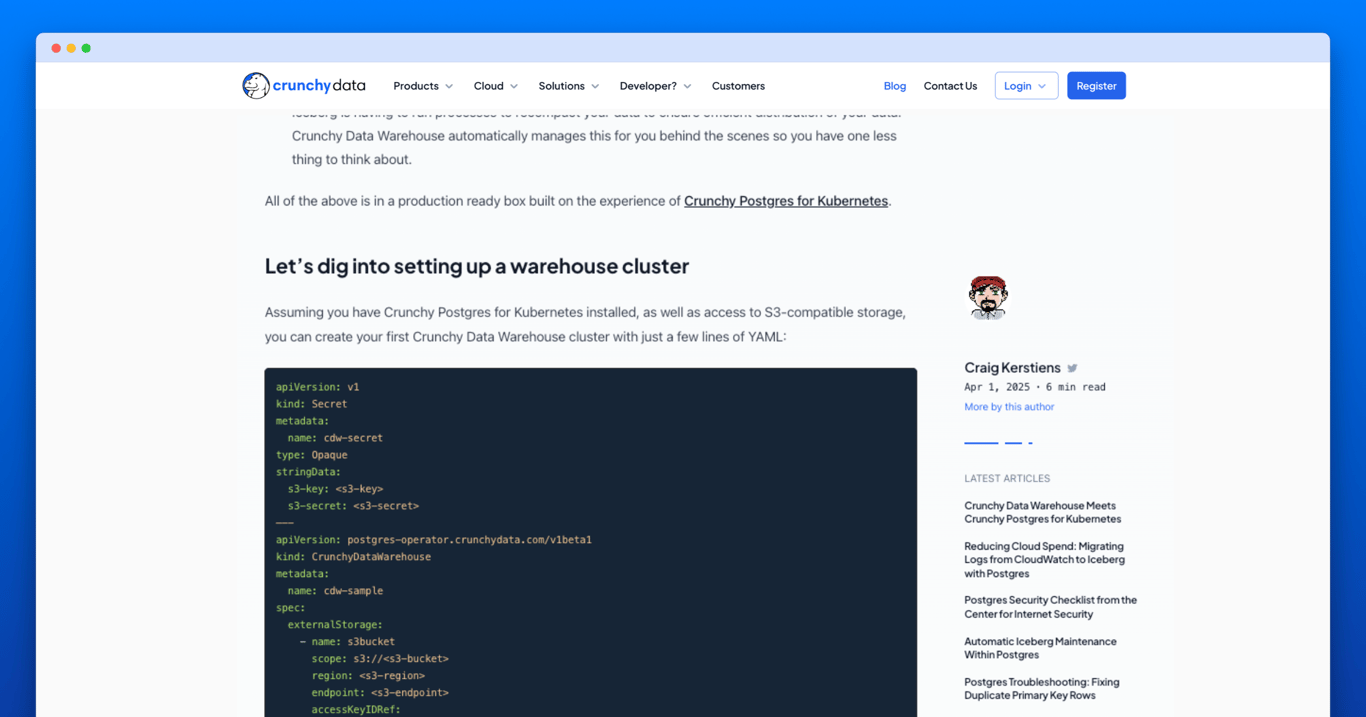Open article Reducing Cloud Spend: Migrating Logs

[1044, 560]
